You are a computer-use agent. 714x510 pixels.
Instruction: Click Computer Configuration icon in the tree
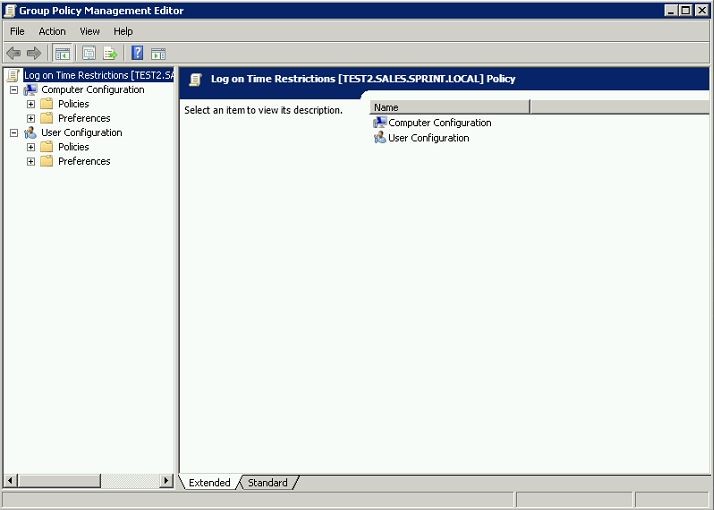[x=31, y=90]
